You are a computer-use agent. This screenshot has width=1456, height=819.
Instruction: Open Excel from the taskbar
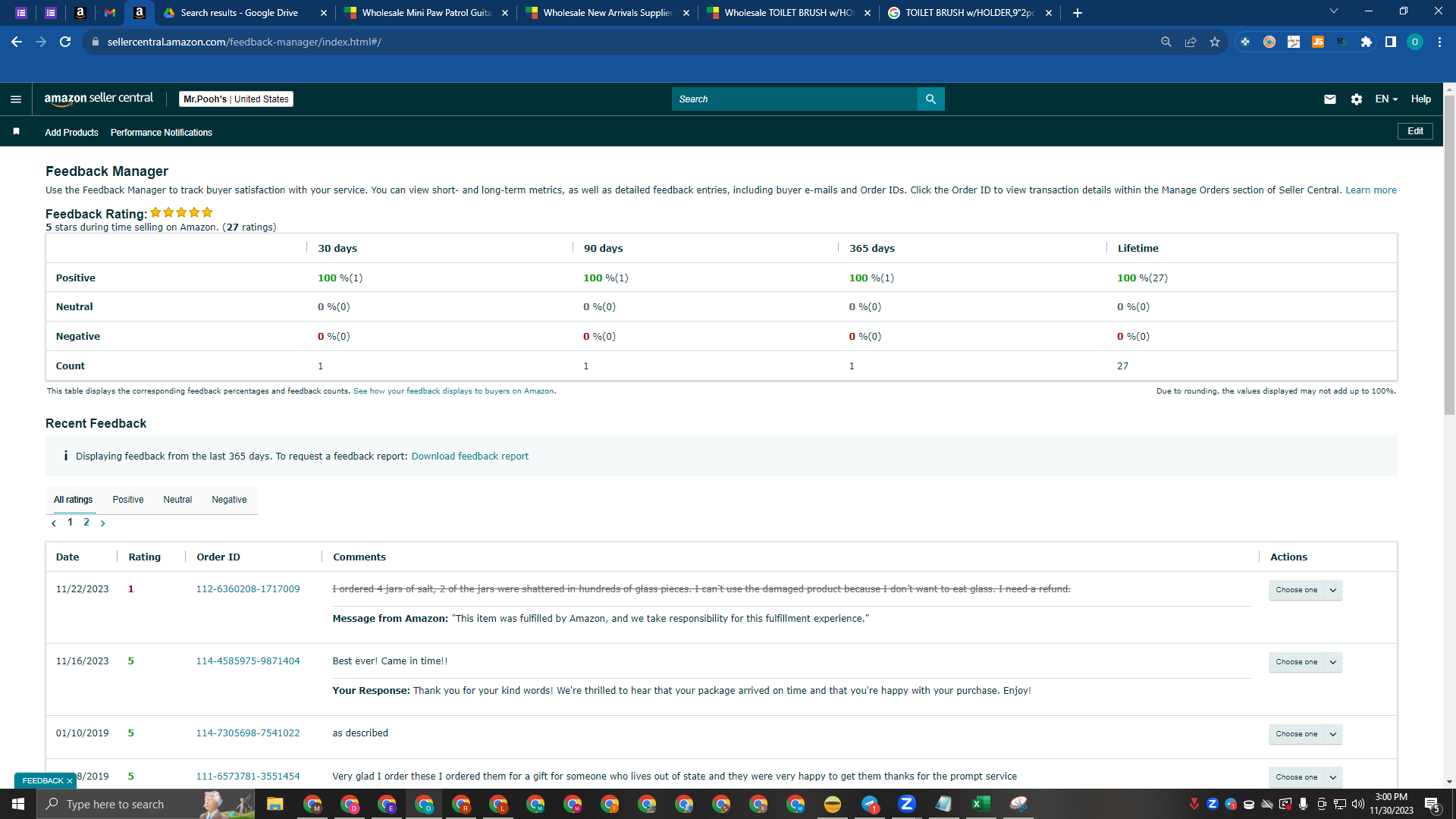point(981,804)
